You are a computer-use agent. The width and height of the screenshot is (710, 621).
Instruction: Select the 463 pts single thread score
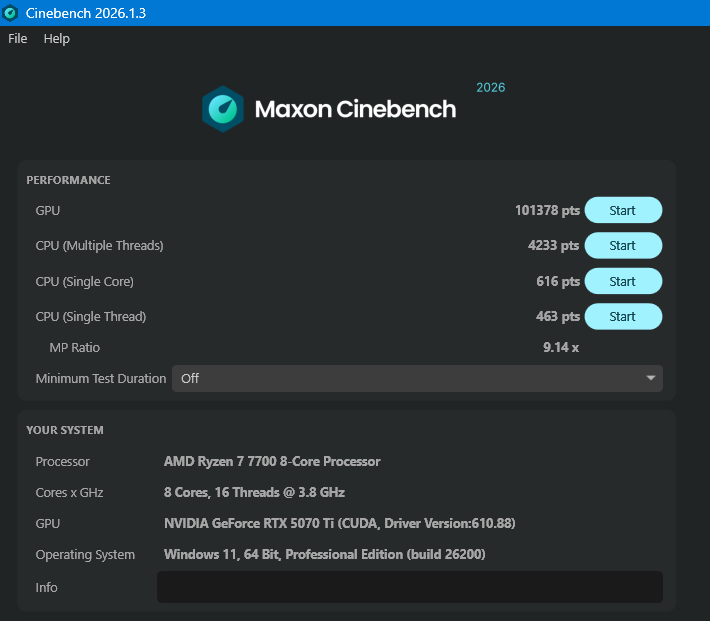click(558, 317)
